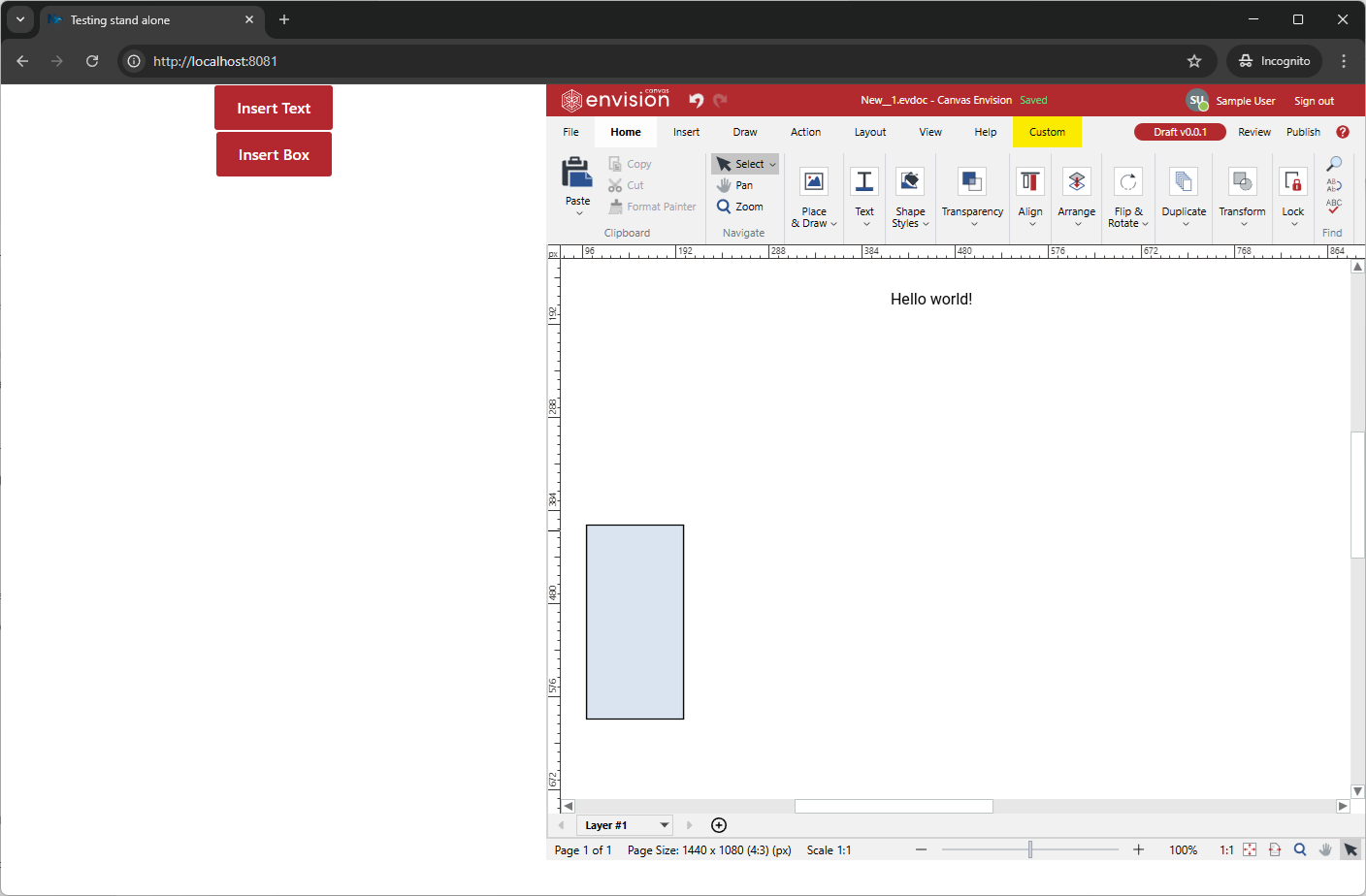The image size is (1366, 896).
Task: Click the zoom slider handle
Action: tap(1030, 849)
